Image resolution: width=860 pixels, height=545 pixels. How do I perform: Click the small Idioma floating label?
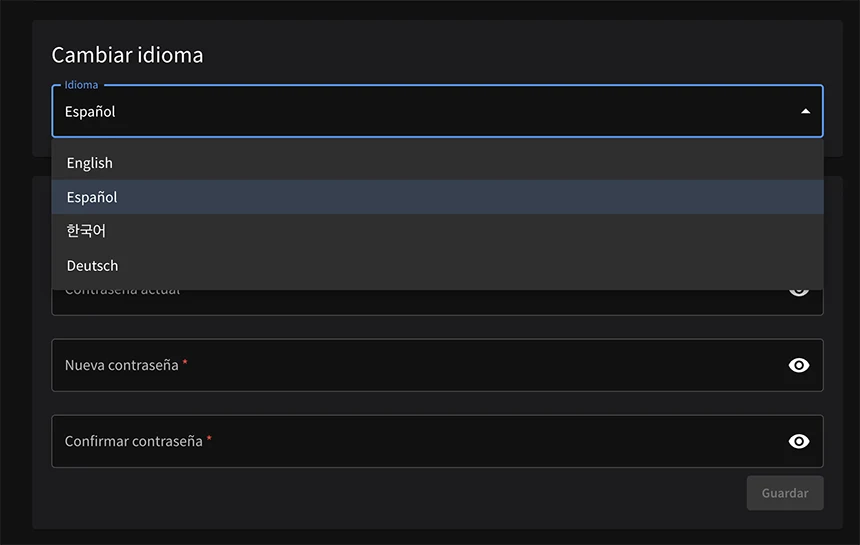coord(81,85)
